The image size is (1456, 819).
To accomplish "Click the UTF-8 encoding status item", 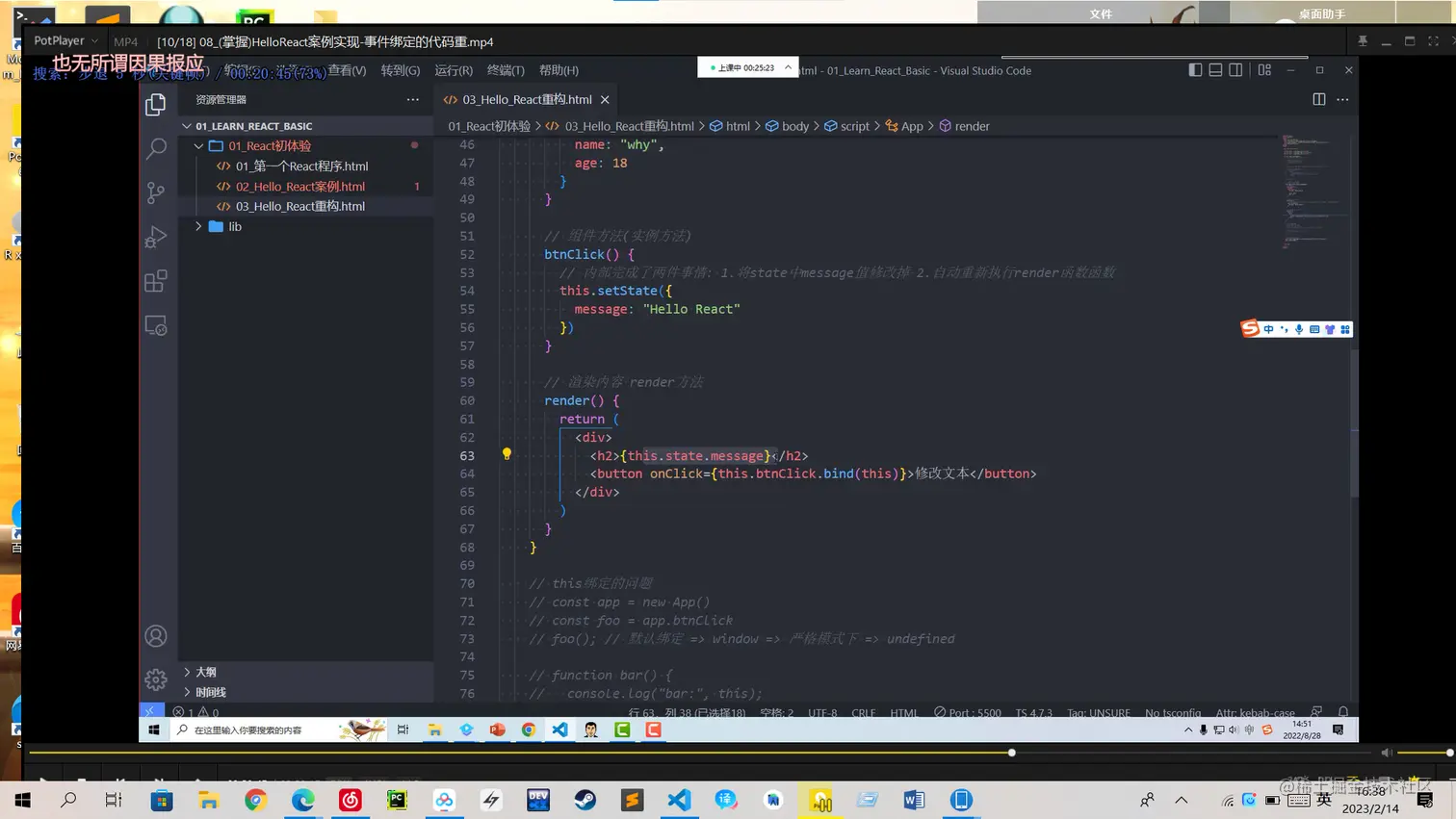I will coord(822,712).
